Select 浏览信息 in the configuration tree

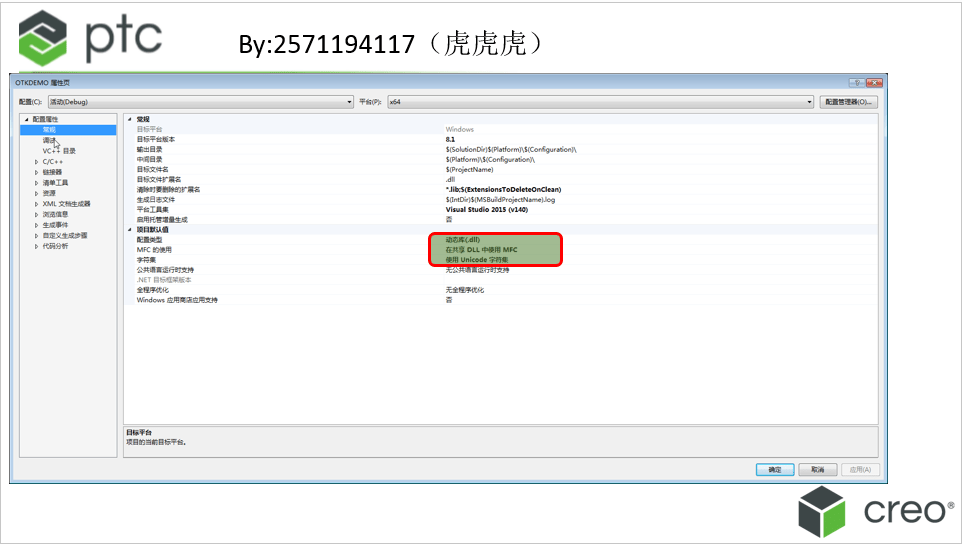click(x=55, y=215)
